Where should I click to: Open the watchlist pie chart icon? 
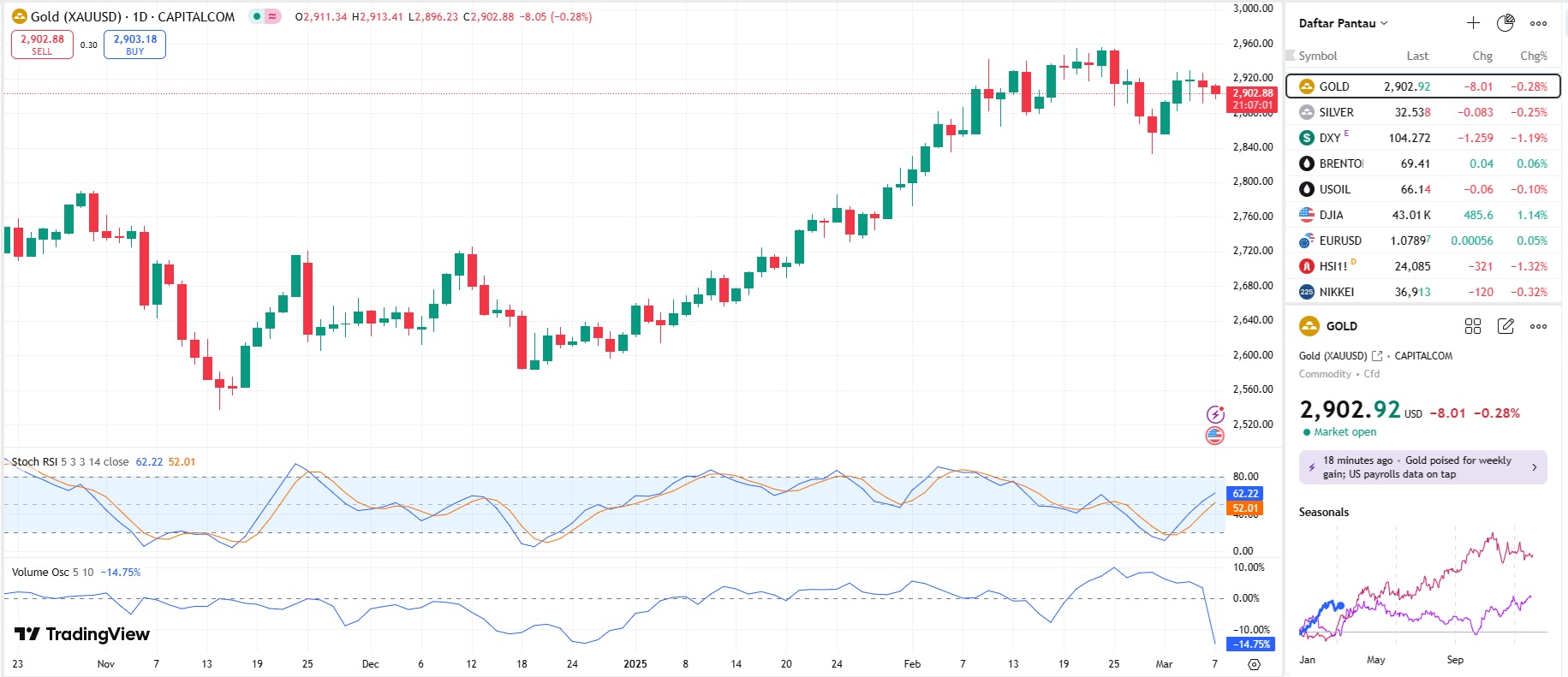tap(1505, 23)
